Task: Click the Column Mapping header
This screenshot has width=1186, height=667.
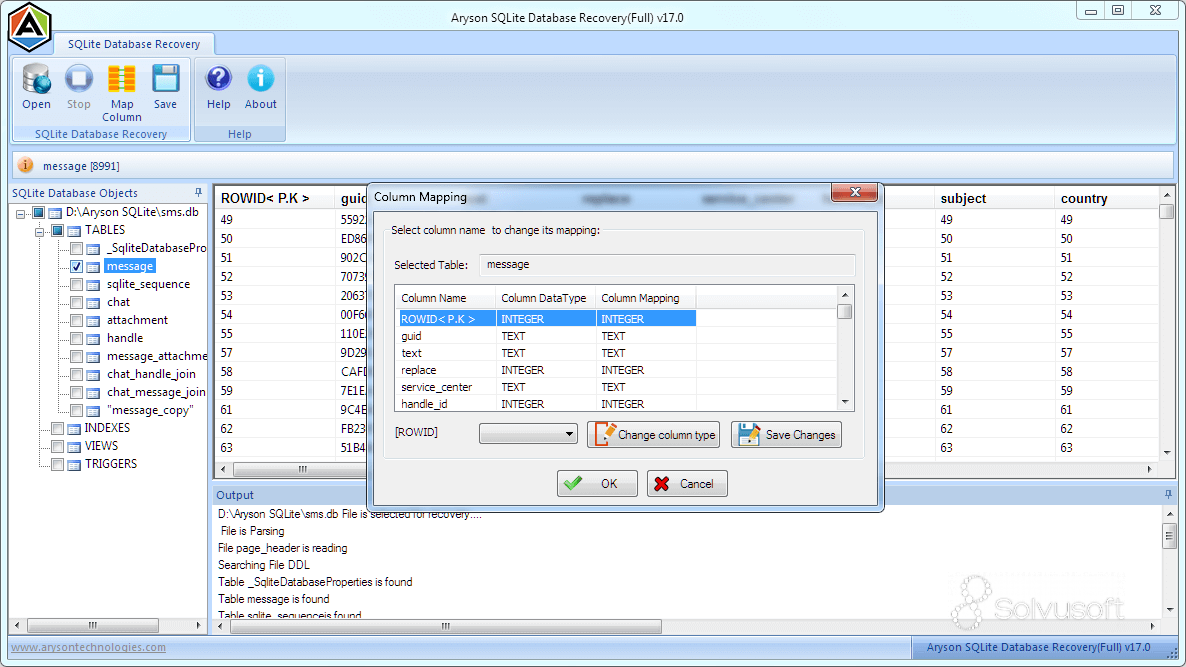Action: tap(644, 298)
